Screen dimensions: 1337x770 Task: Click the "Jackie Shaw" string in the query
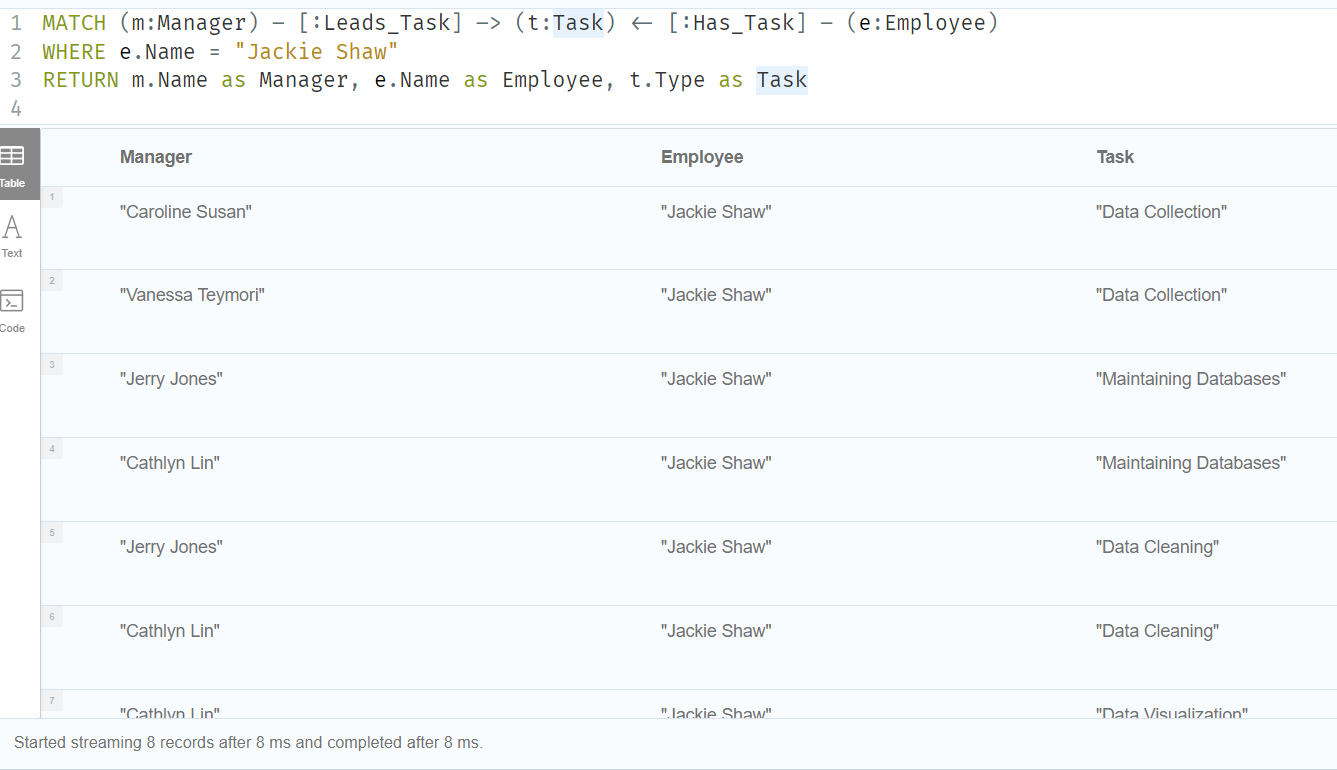click(317, 51)
